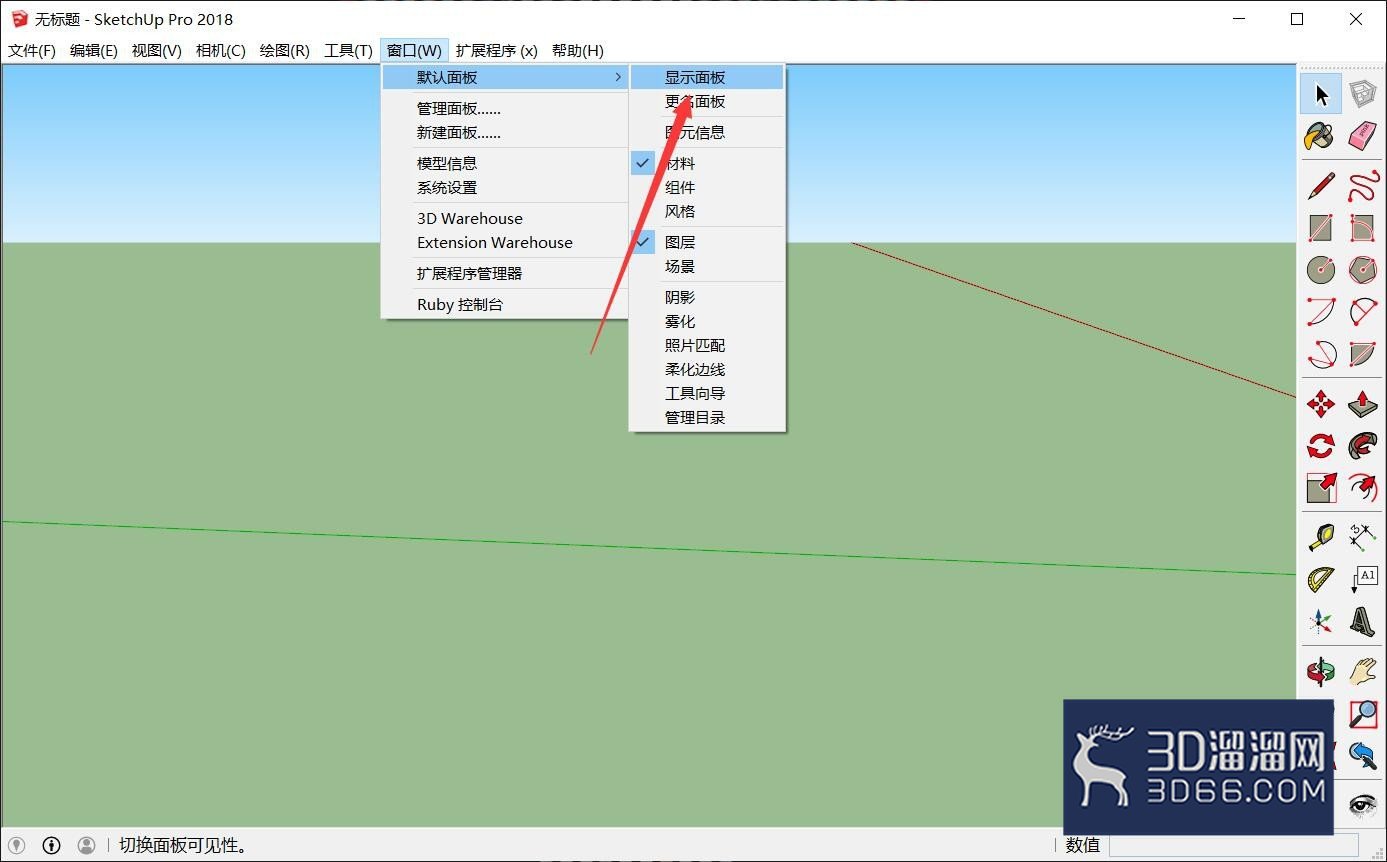Select the Circle tool
This screenshot has width=1387, height=862.
coord(1321,269)
